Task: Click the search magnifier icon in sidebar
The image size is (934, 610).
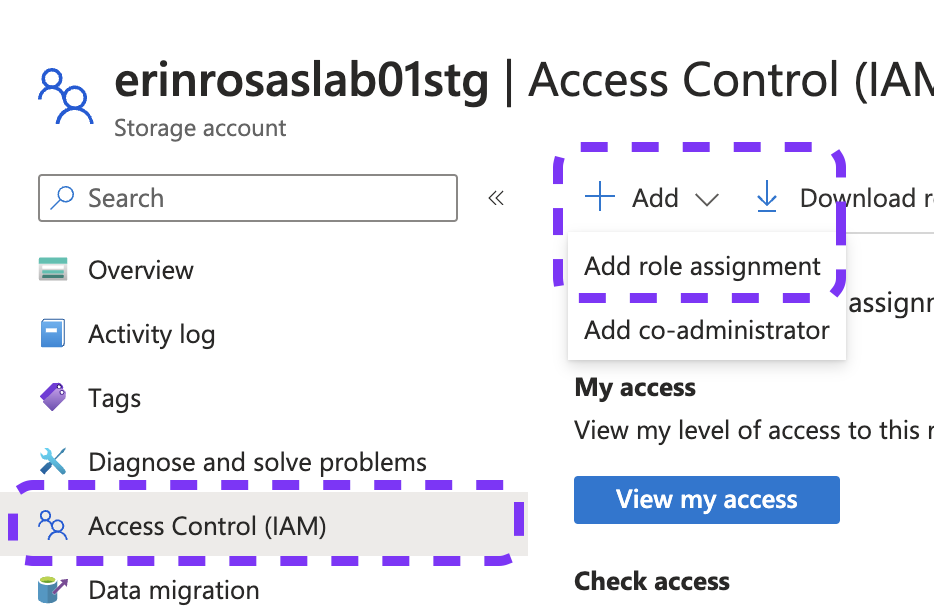Action: coord(61,198)
